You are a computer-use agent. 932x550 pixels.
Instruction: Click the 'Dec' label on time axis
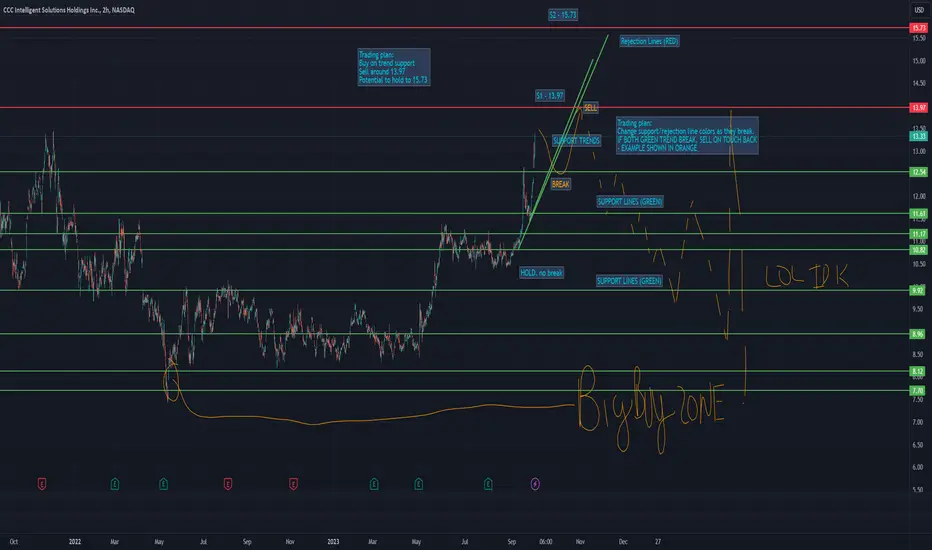(623, 542)
